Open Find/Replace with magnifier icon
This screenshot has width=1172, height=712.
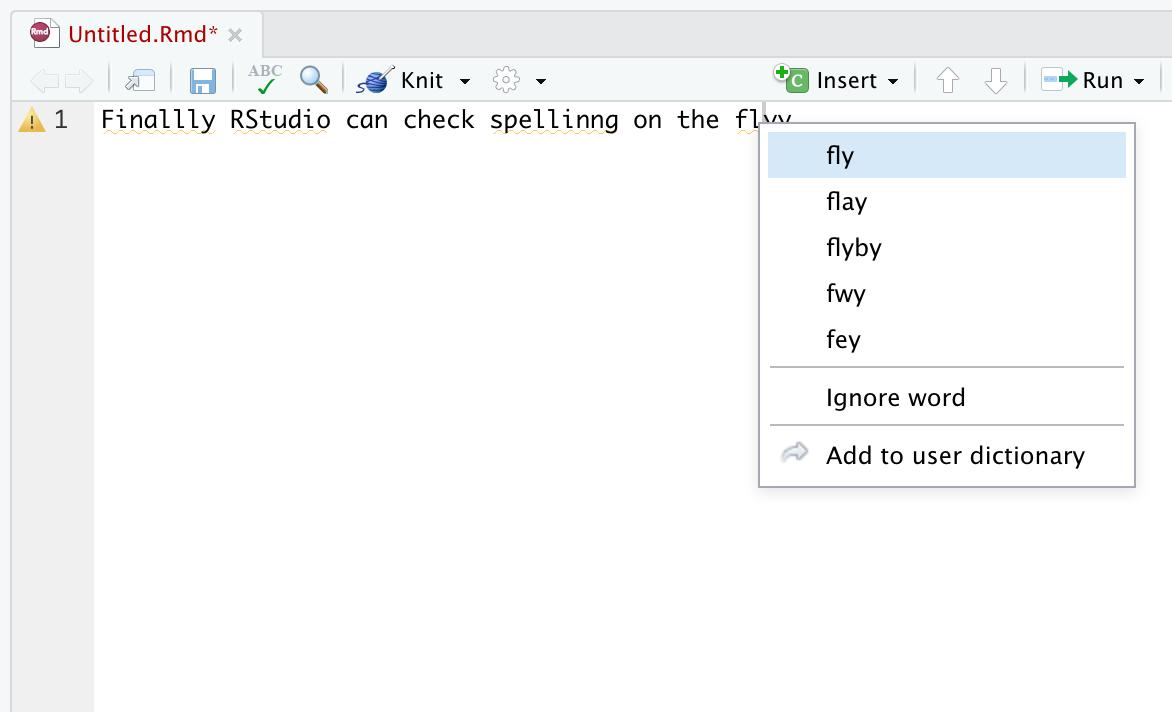(x=313, y=79)
